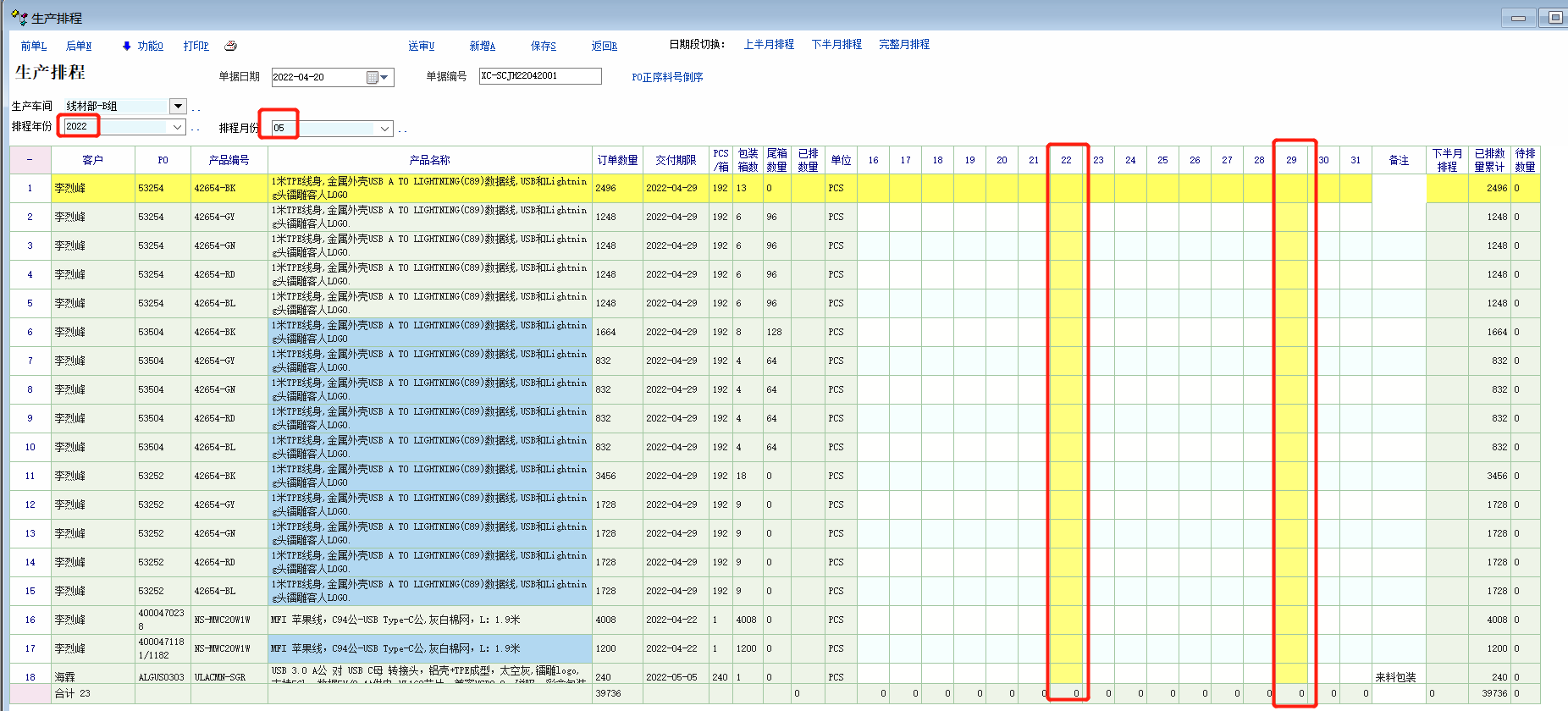Viewport: 1568px width, 711px height.
Task: Switch to 上半月排程 date range
Action: [769, 44]
